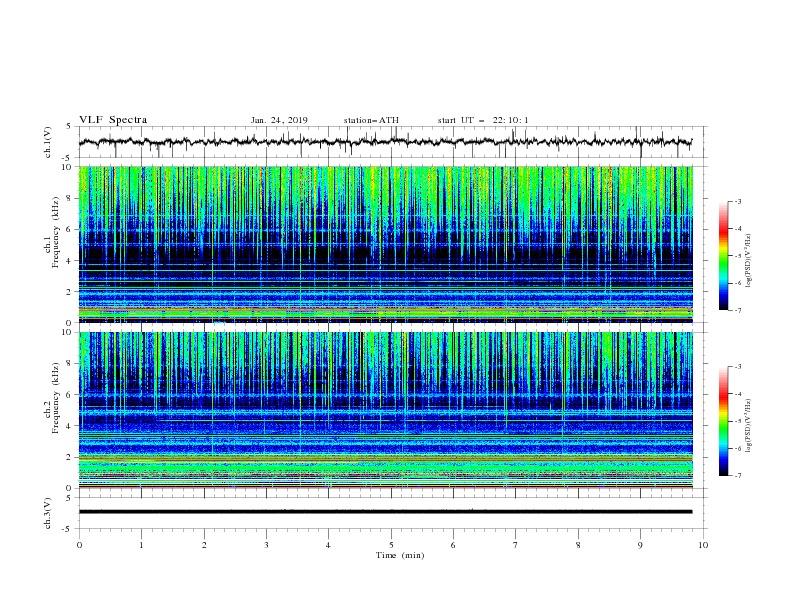Click the "station=ATH" label
Image resolution: width=792 pixels, height=612 pixels.
click(x=371, y=120)
